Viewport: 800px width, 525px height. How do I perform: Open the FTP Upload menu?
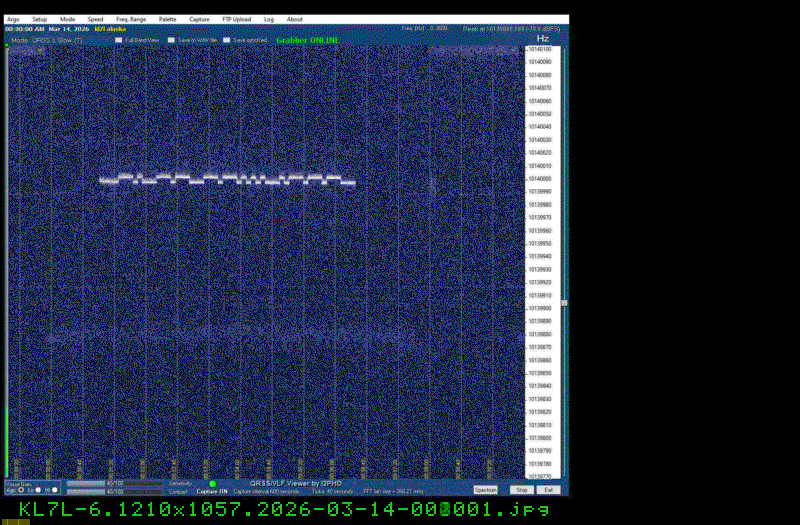[236, 19]
